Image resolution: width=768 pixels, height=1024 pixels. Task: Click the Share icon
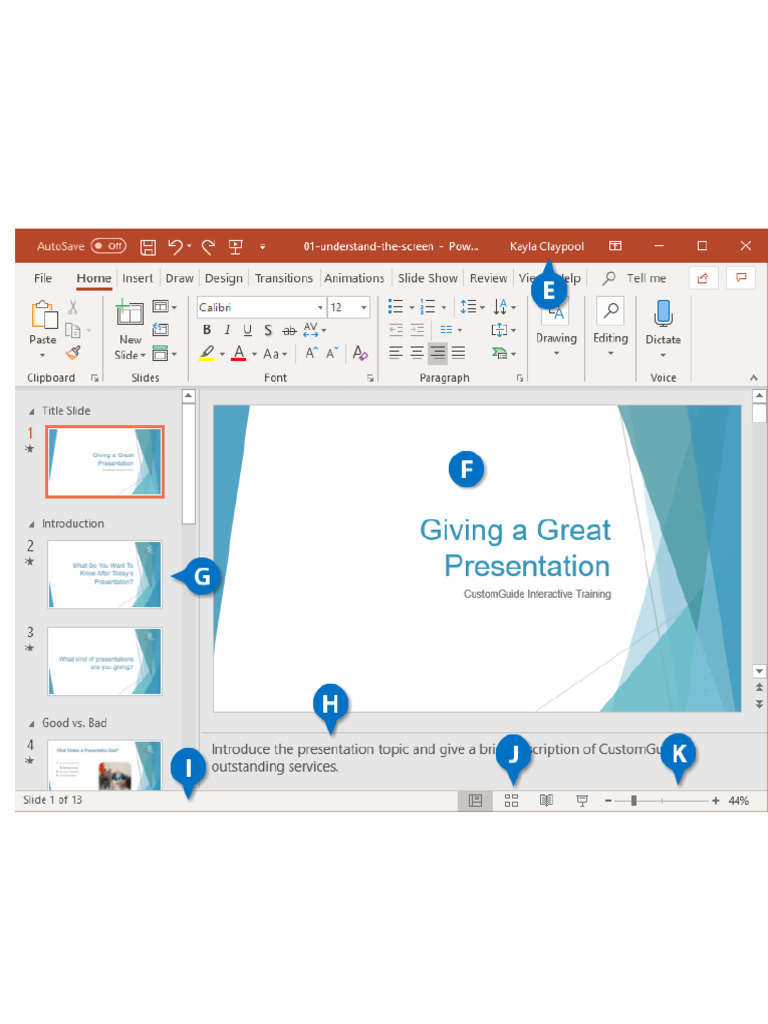[x=703, y=278]
